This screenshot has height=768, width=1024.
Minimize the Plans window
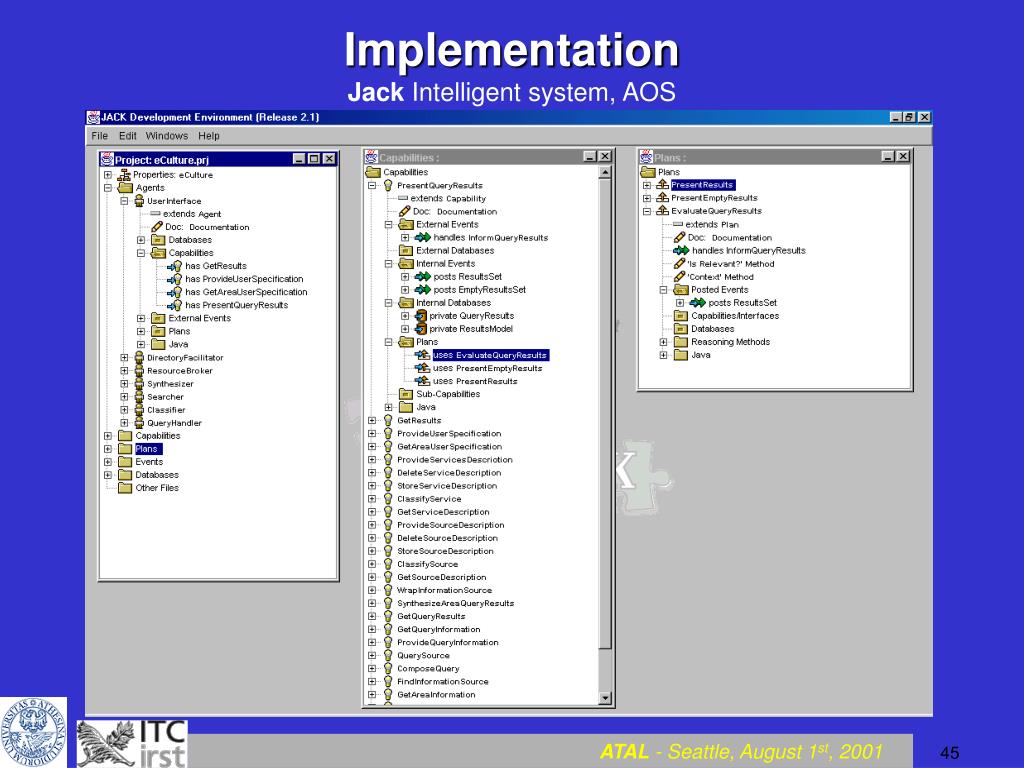coord(888,157)
